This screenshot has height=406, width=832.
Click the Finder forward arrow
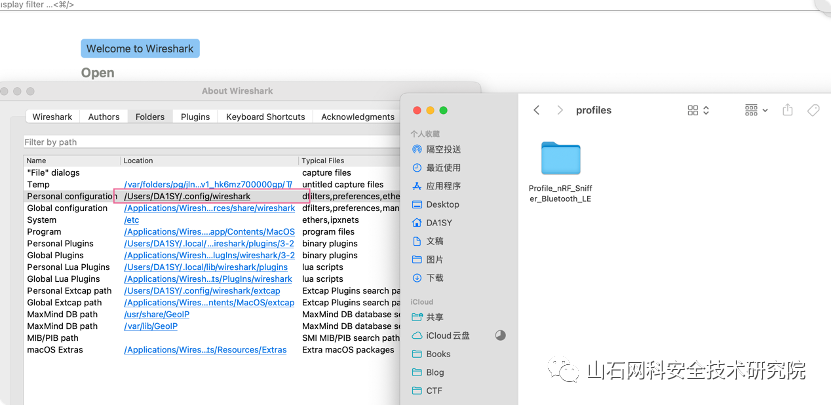pyautogui.click(x=560, y=110)
